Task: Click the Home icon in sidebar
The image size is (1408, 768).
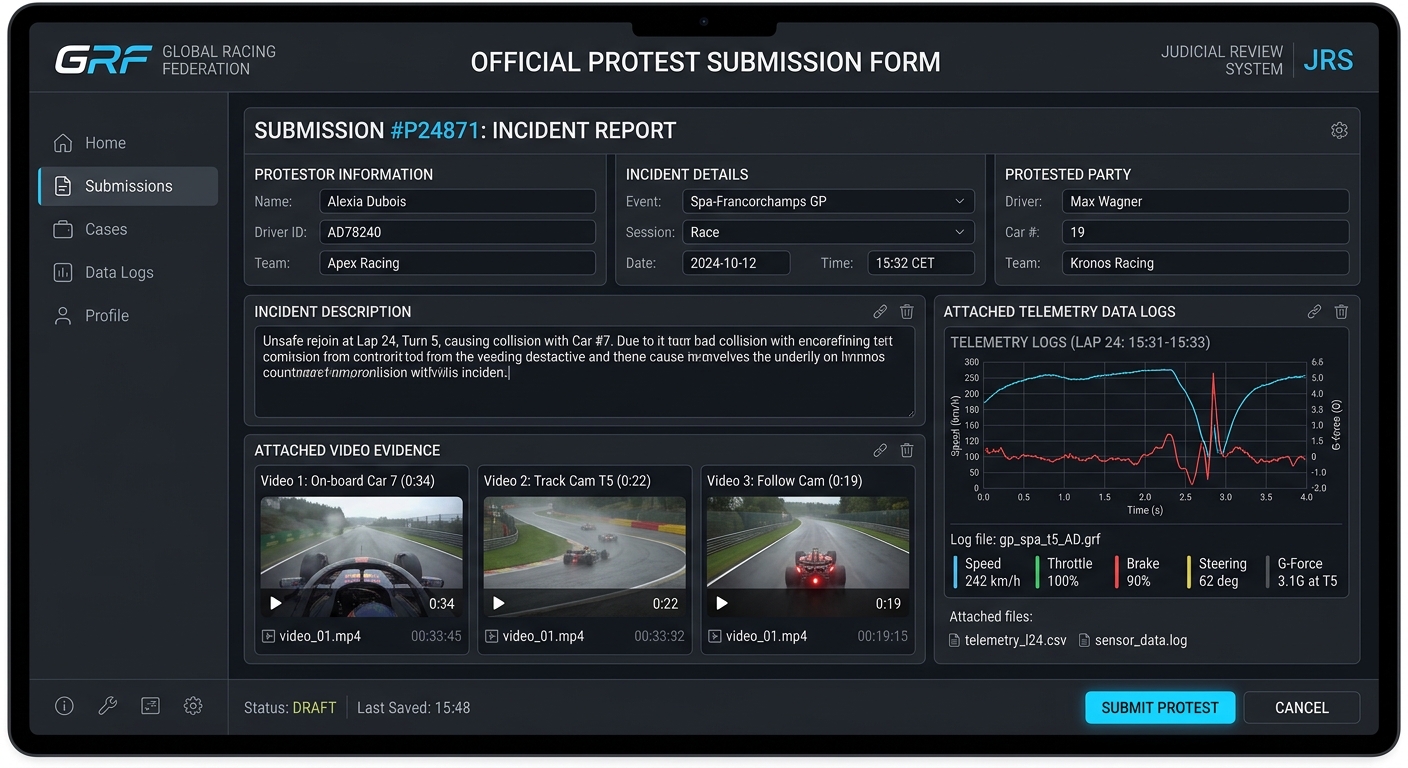Action: point(63,143)
